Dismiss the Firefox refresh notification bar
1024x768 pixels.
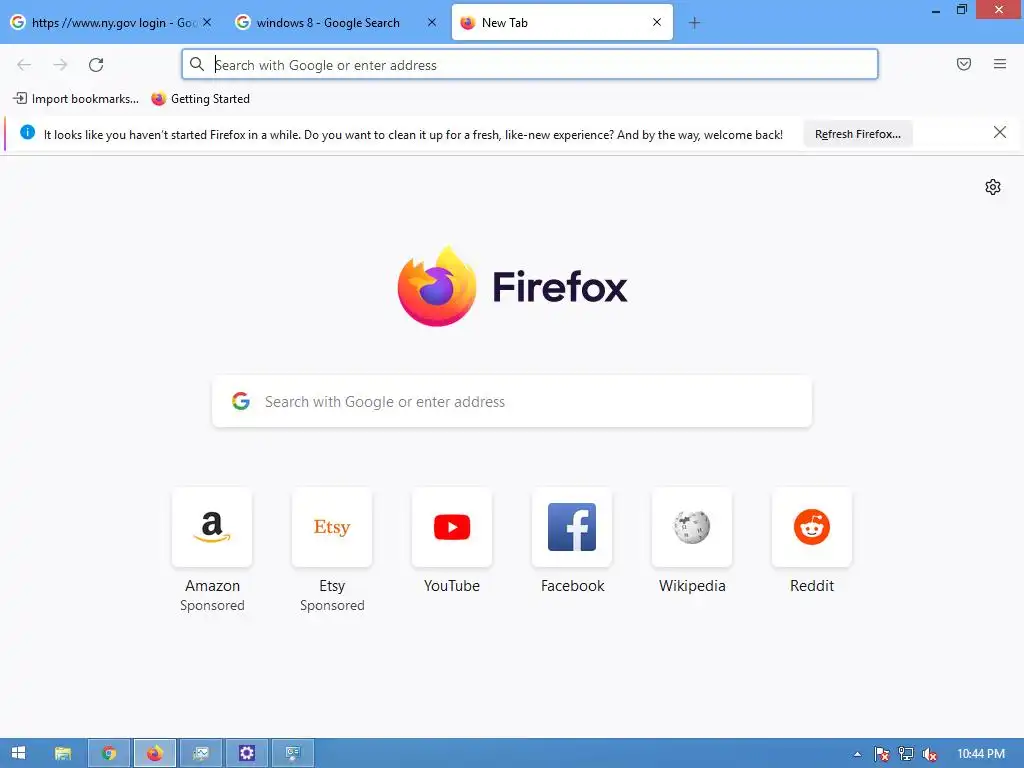pos(999,133)
